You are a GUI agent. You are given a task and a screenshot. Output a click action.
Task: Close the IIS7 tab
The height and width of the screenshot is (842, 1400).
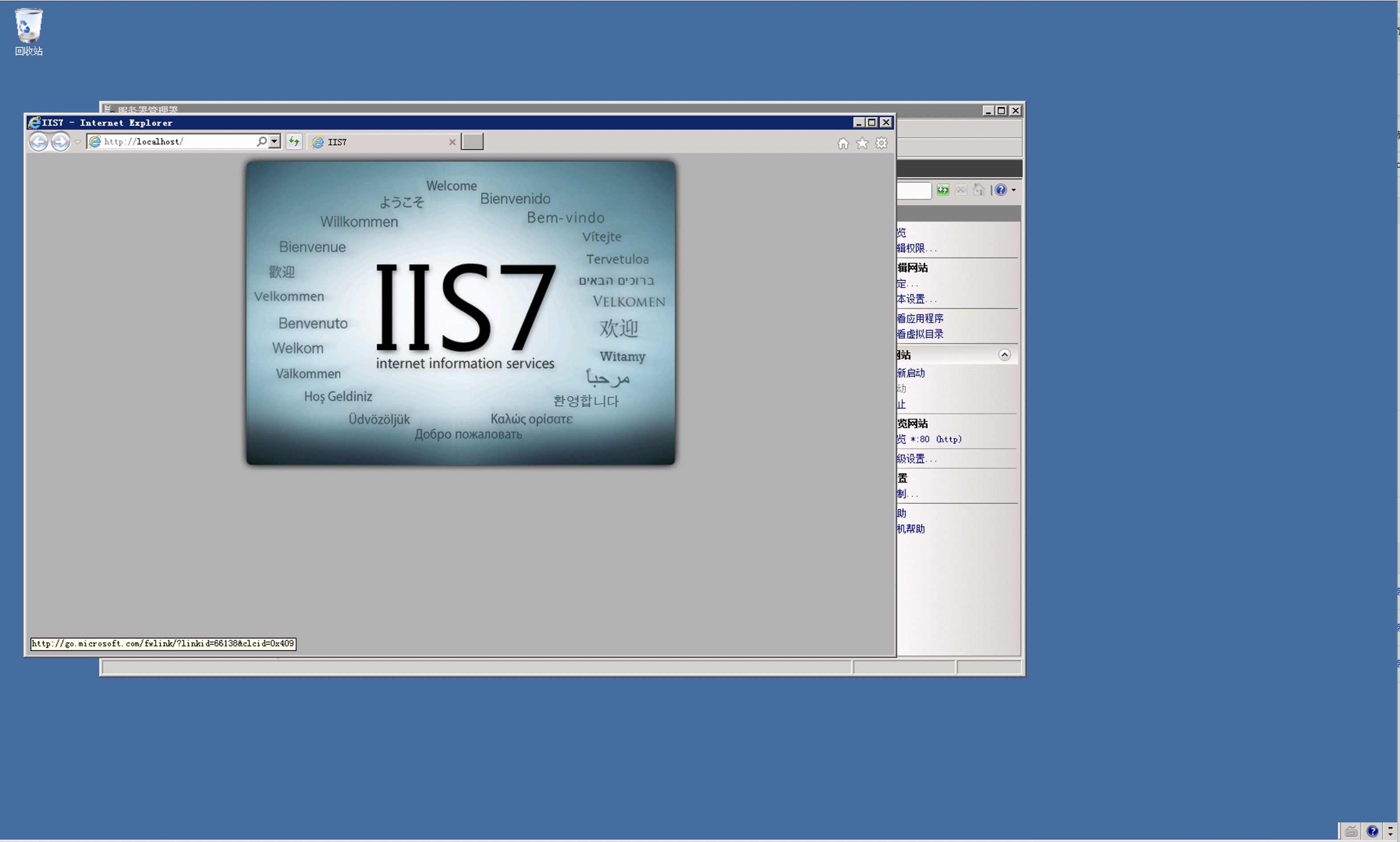click(452, 142)
